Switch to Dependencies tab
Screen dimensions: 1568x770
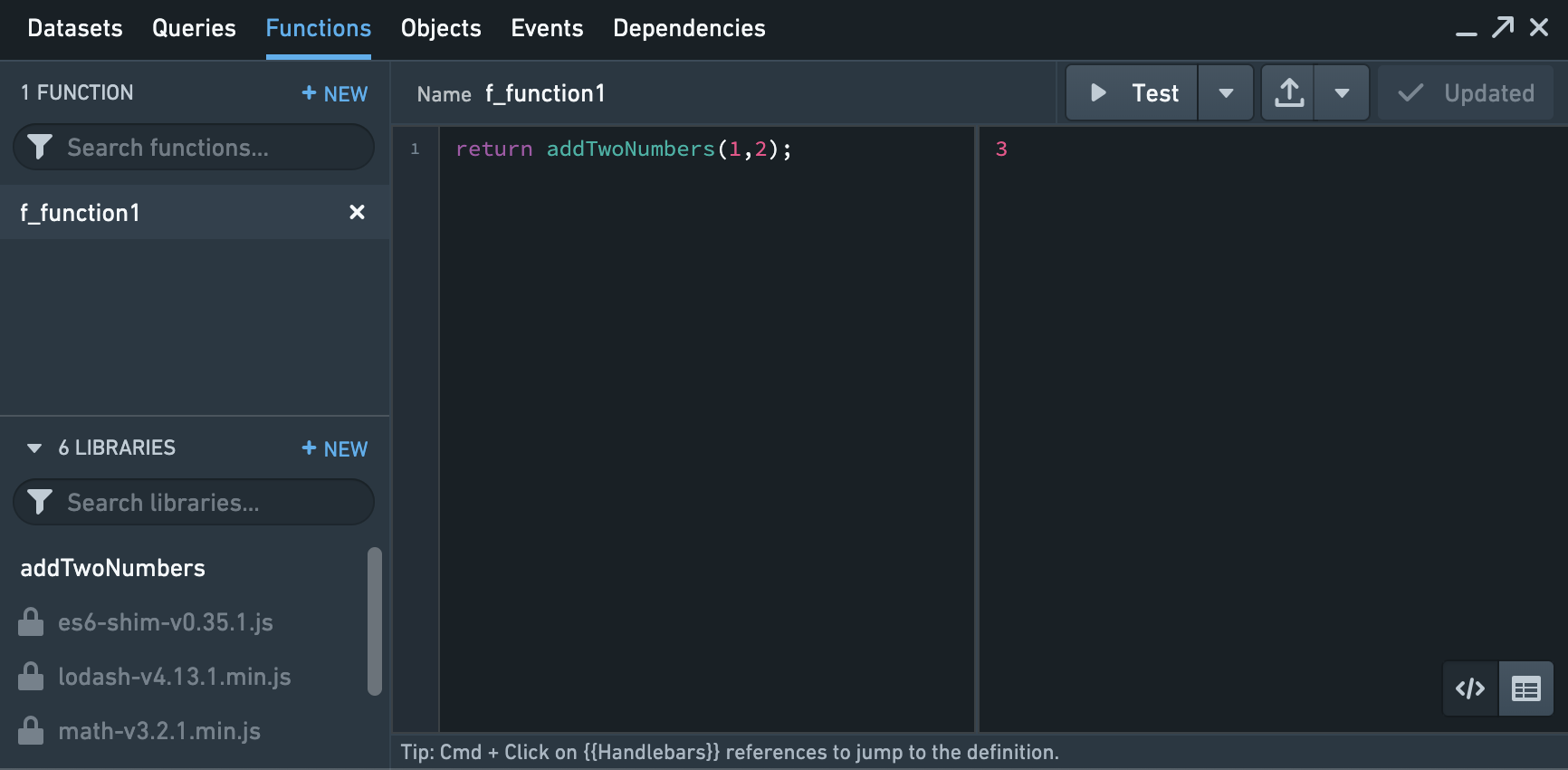click(689, 28)
